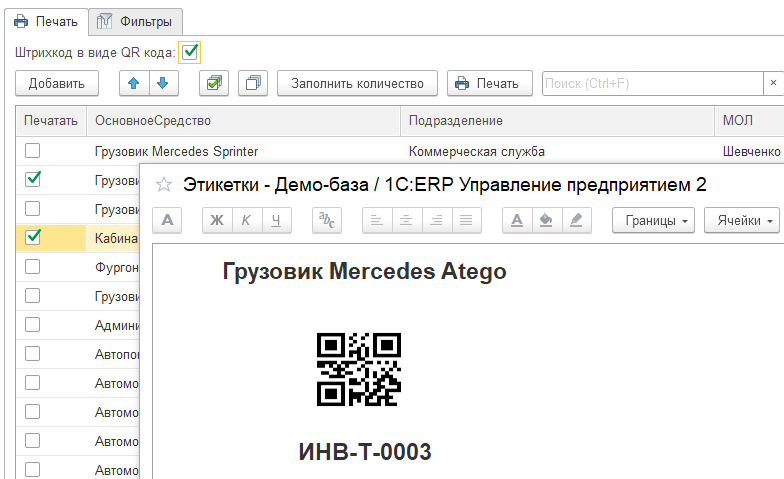Screen dimensions: 784x479
Task: Align text left
Action: pyautogui.click(x=377, y=220)
